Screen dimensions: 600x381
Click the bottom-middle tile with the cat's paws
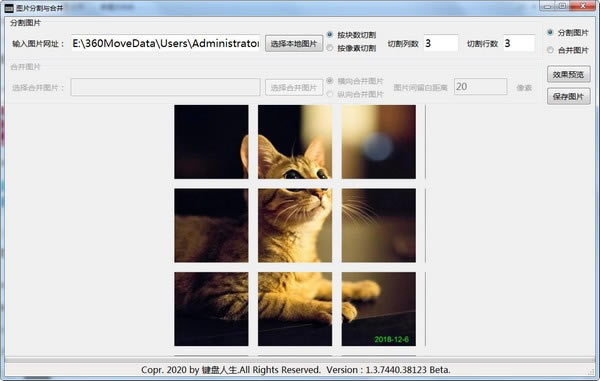(x=295, y=309)
